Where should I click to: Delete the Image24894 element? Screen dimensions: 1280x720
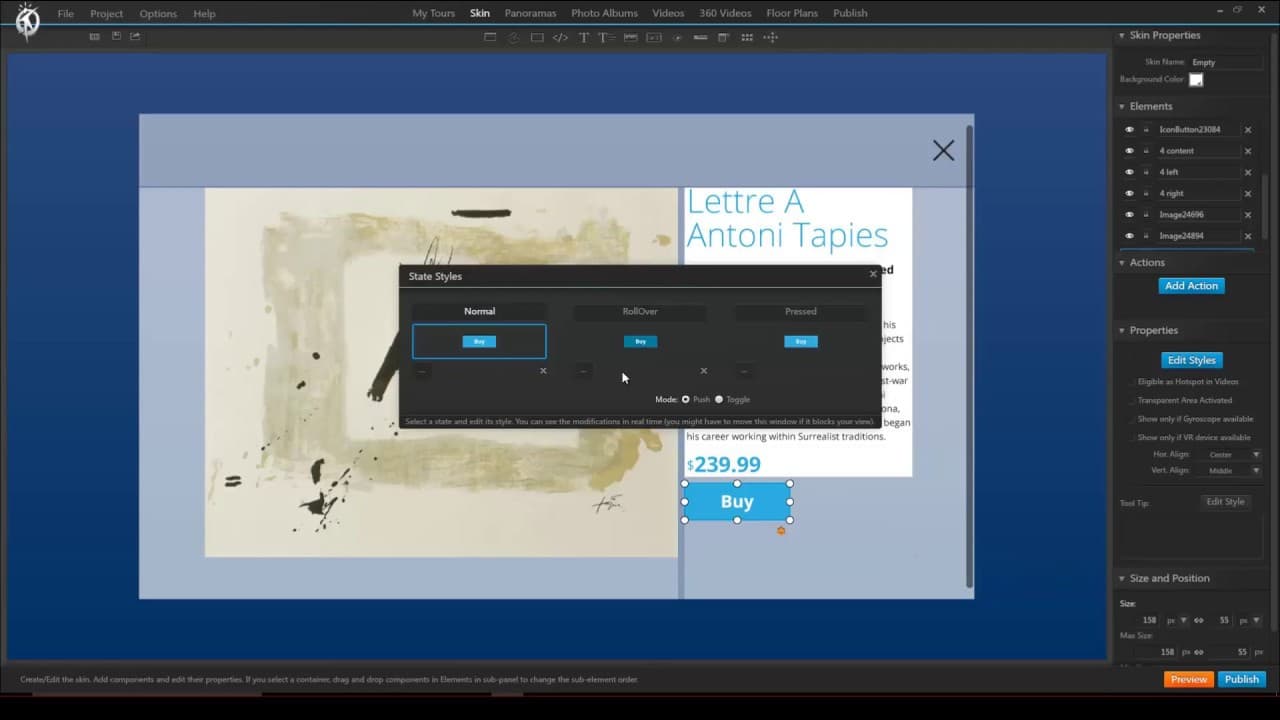click(1248, 236)
